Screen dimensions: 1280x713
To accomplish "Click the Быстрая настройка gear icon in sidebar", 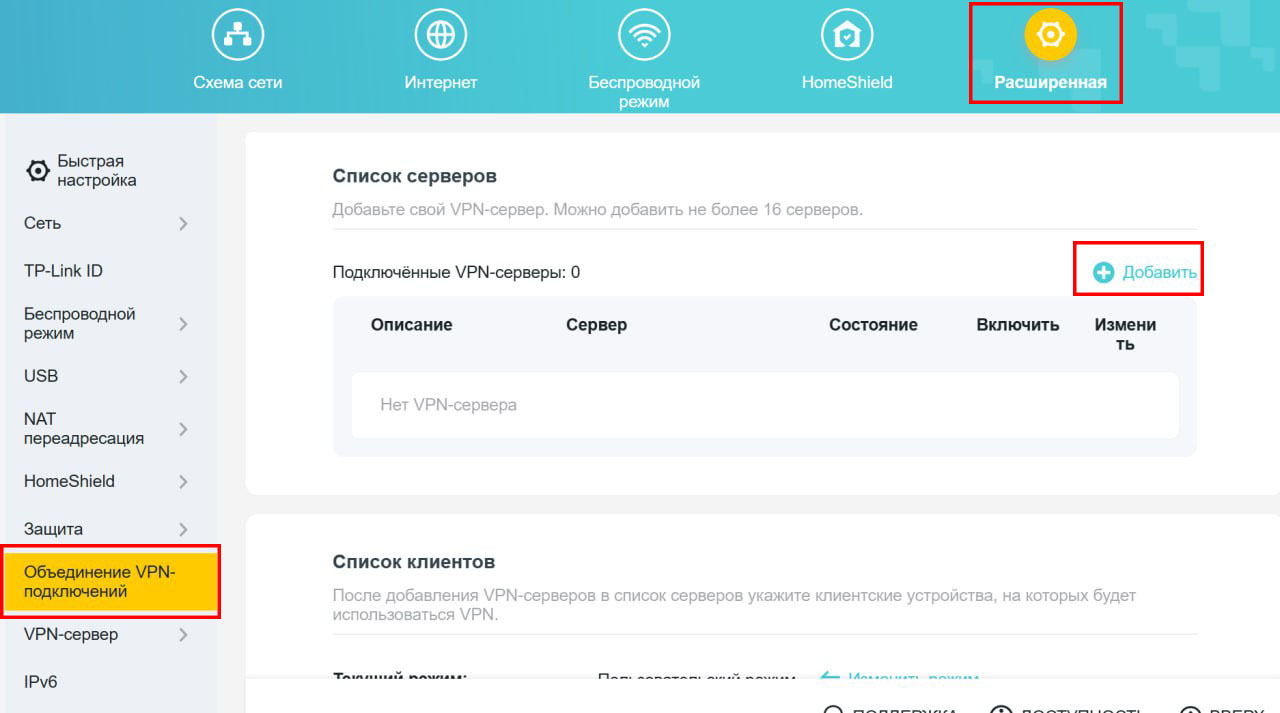I will [x=37, y=172].
